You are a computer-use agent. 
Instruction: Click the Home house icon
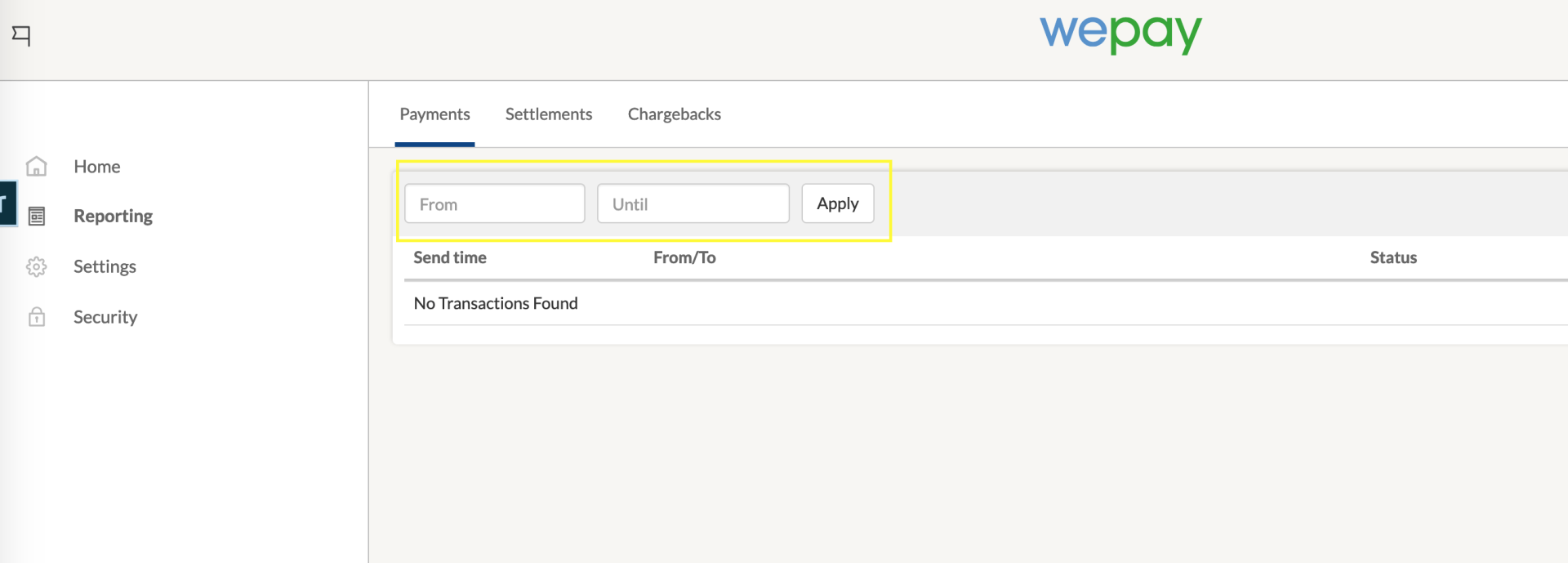point(37,167)
